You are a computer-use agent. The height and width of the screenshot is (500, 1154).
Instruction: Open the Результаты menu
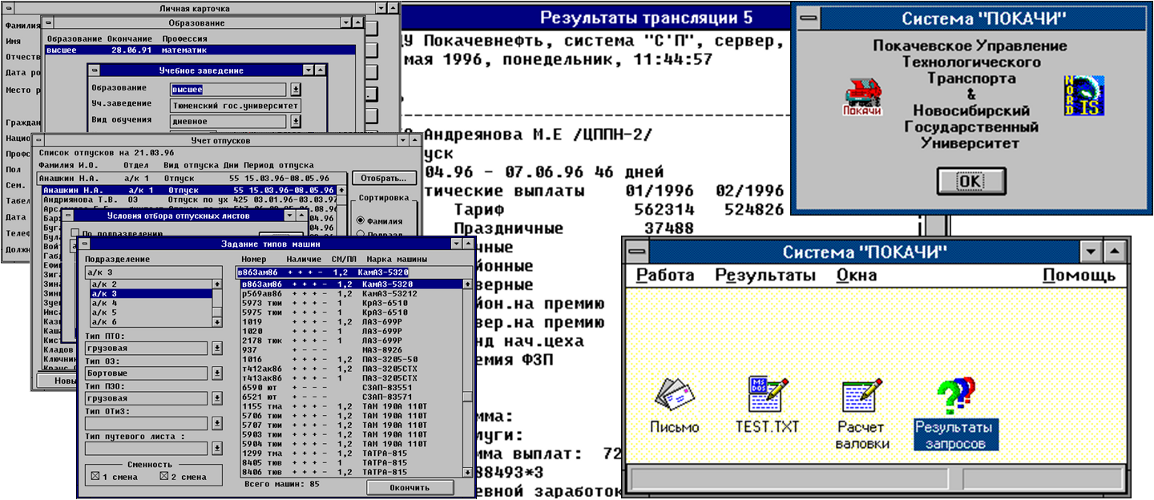coord(765,275)
